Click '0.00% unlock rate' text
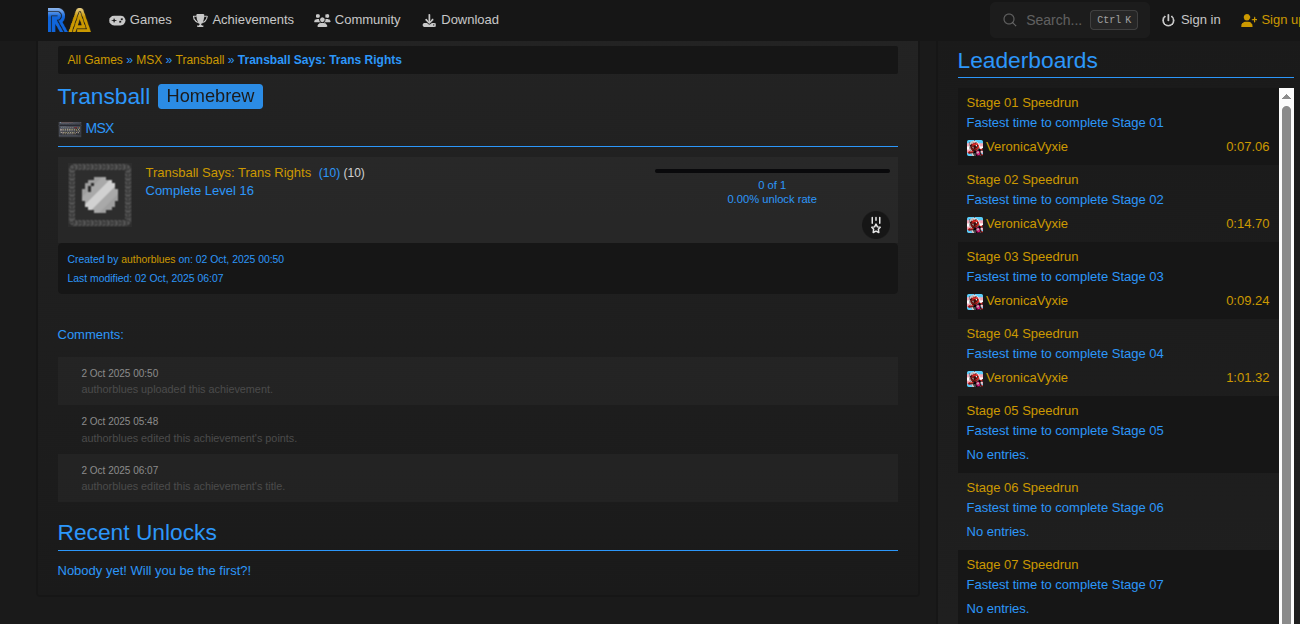Viewport: 1300px width, 624px height. pos(772,199)
